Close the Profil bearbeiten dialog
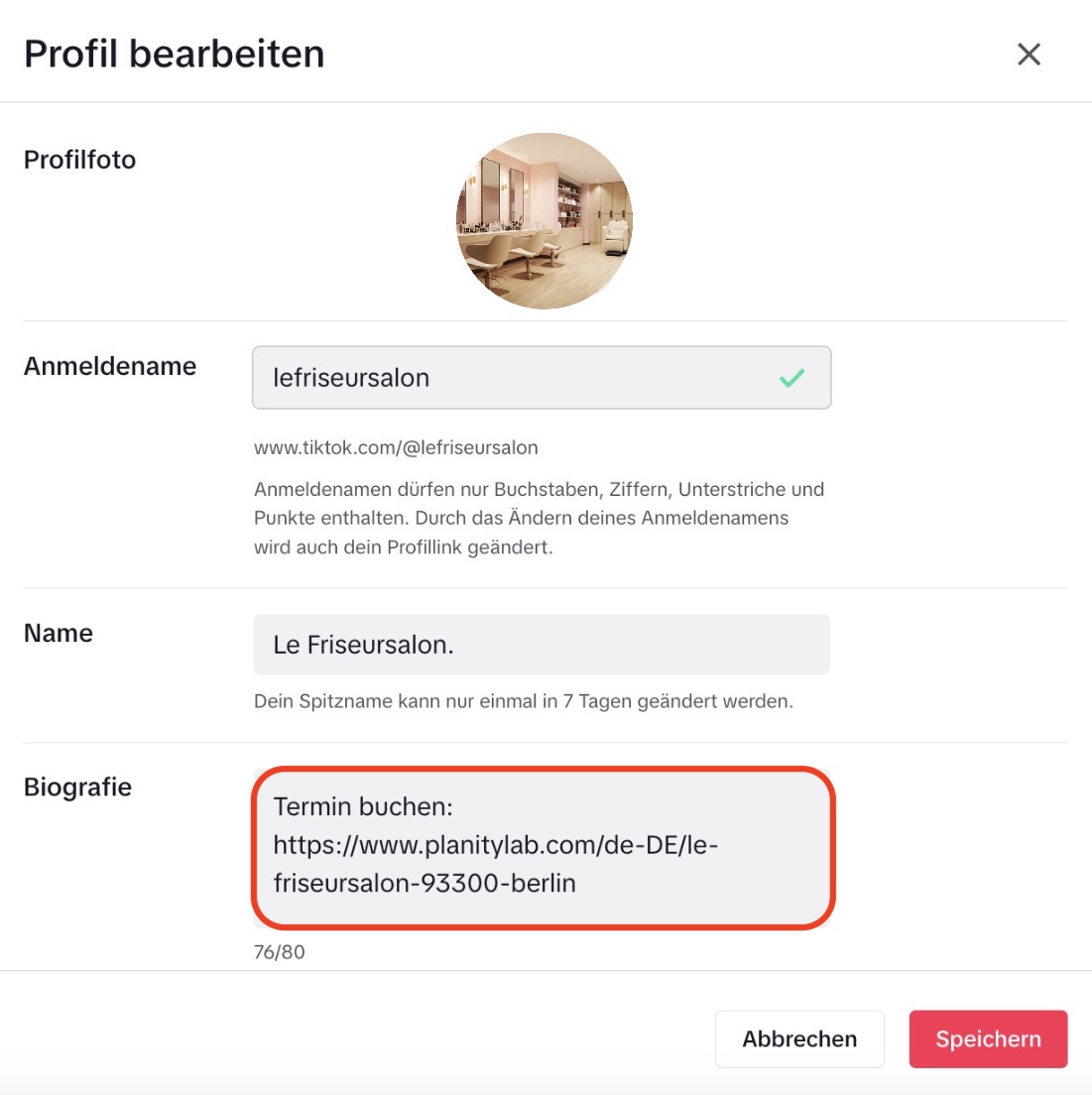The image size is (1092, 1095). pos(1029,55)
